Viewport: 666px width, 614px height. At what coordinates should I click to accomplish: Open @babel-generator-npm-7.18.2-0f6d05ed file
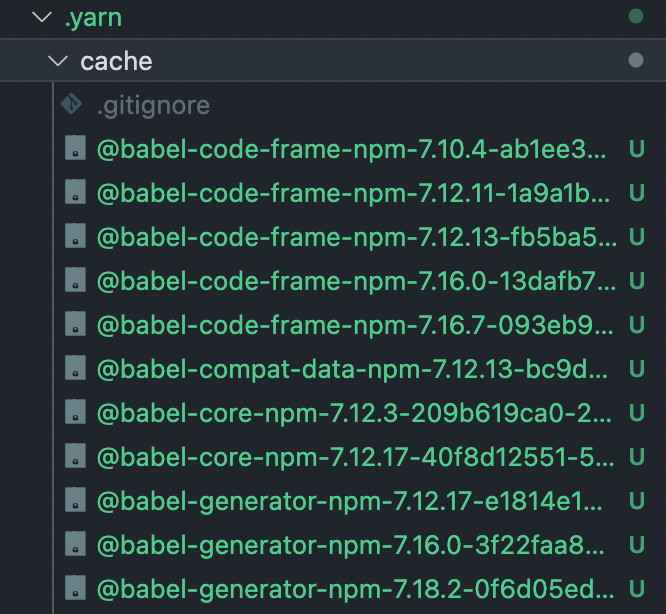356,590
